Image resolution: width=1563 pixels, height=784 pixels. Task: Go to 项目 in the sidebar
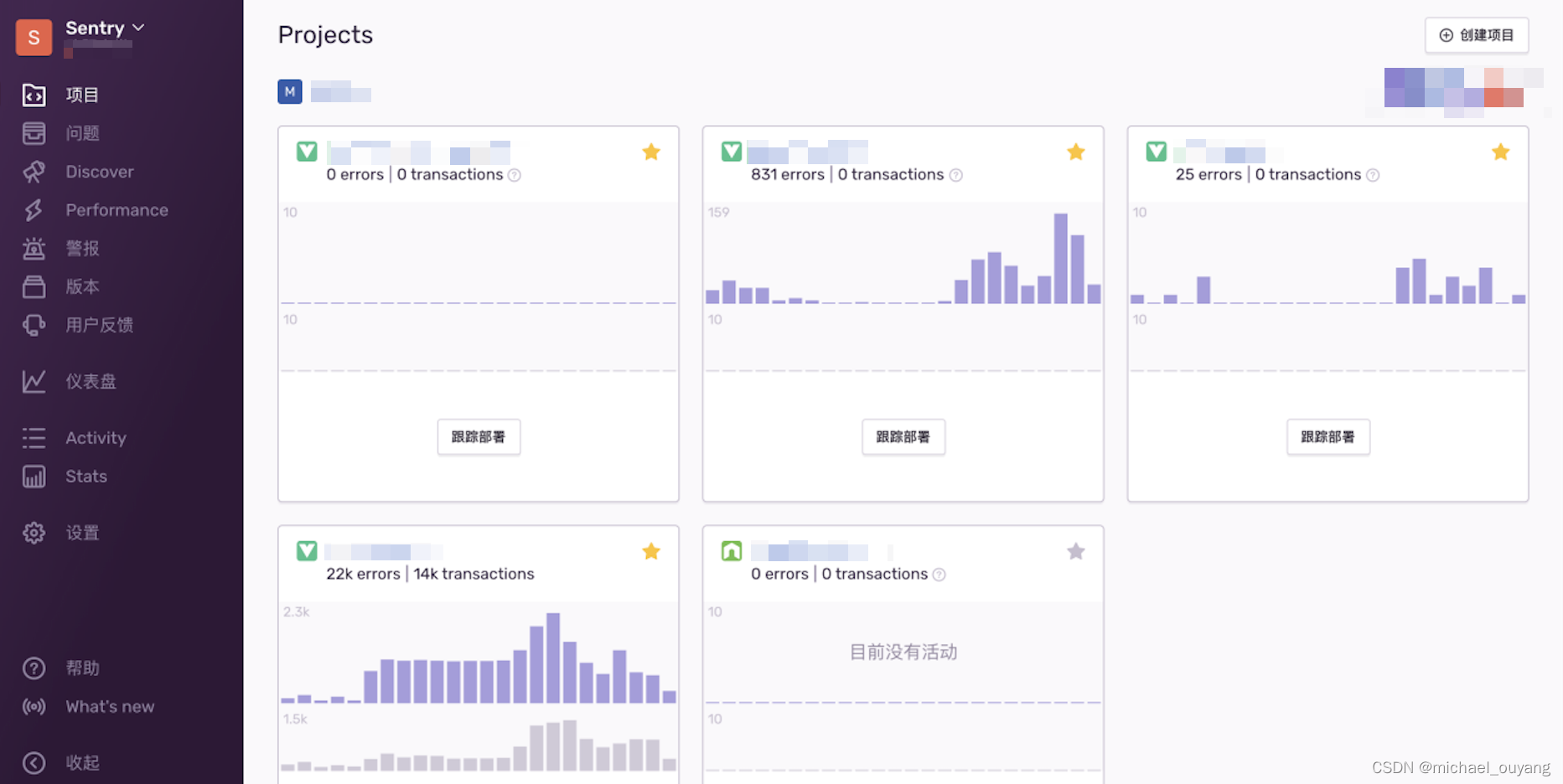point(82,95)
